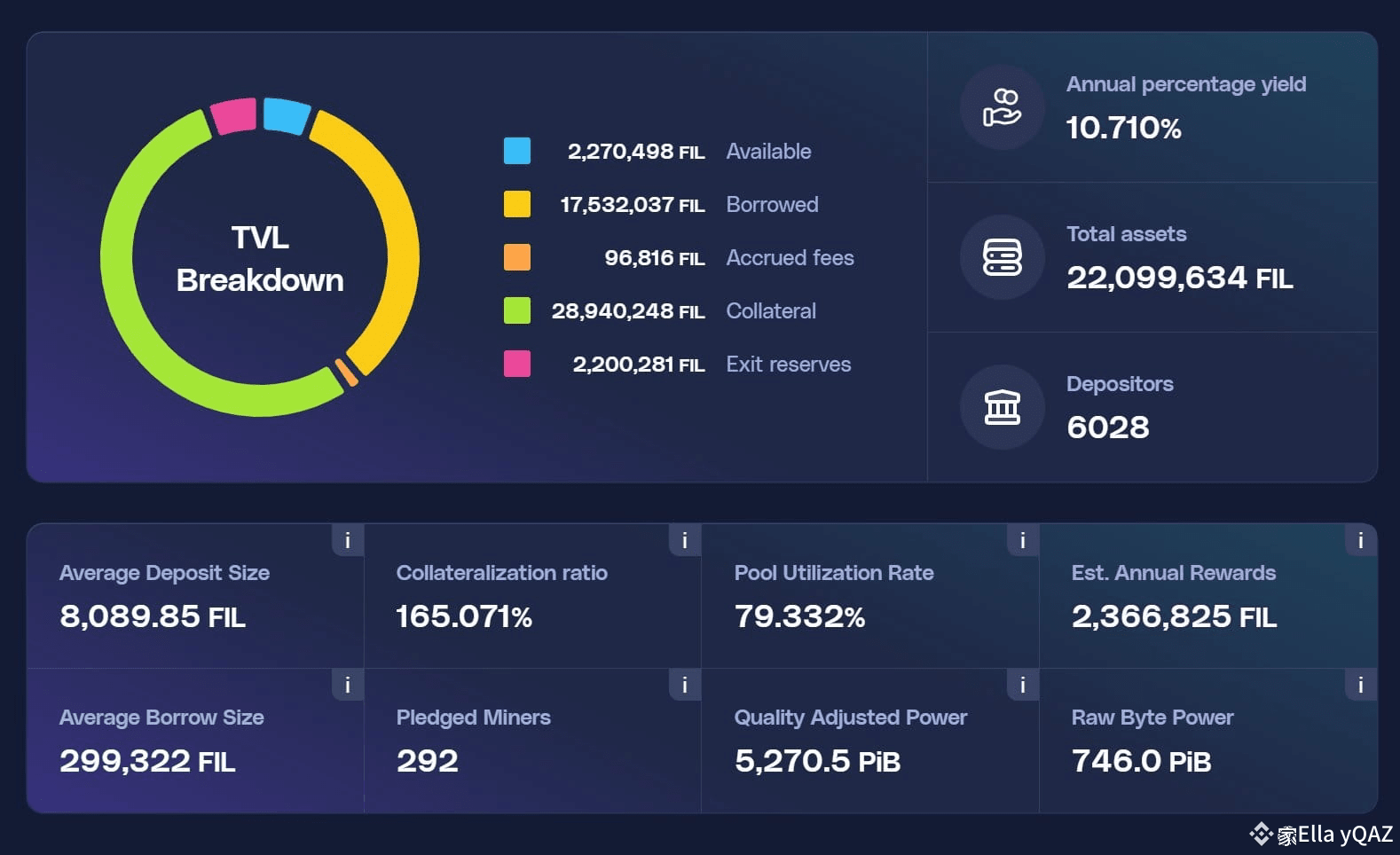Click the Accrued fees legend label

(x=790, y=258)
